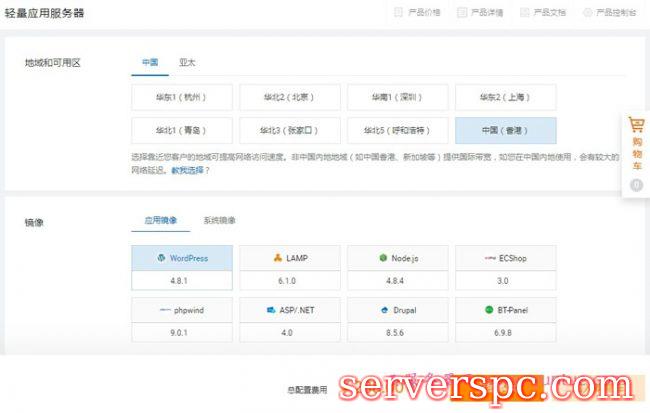Choose the LAMP image icon
This screenshot has width=650, height=413.
tap(277, 258)
